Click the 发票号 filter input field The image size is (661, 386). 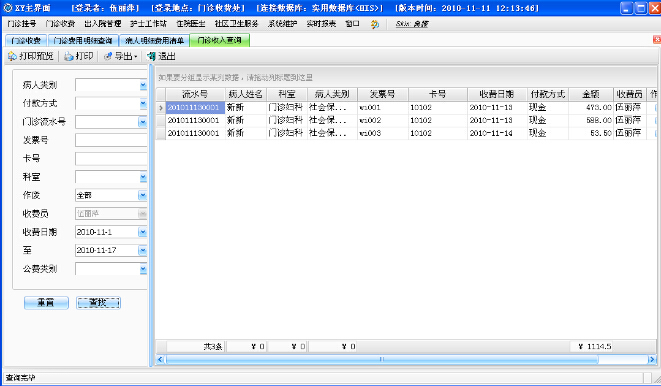(x=111, y=140)
